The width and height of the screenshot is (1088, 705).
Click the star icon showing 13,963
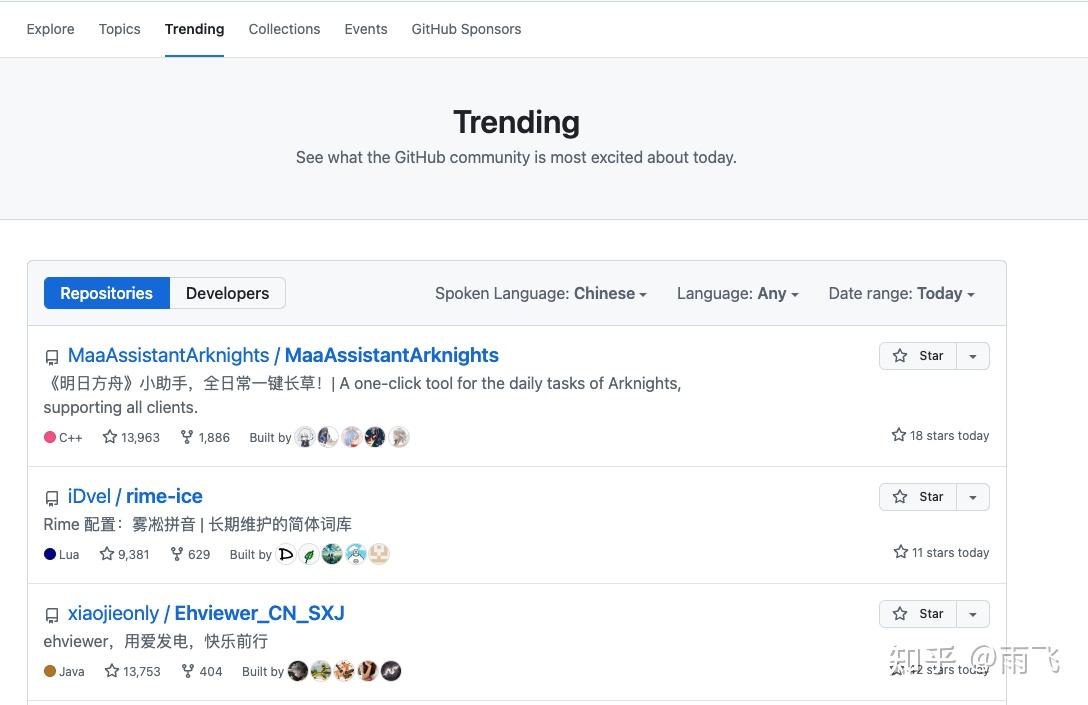pyautogui.click(x=109, y=437)
